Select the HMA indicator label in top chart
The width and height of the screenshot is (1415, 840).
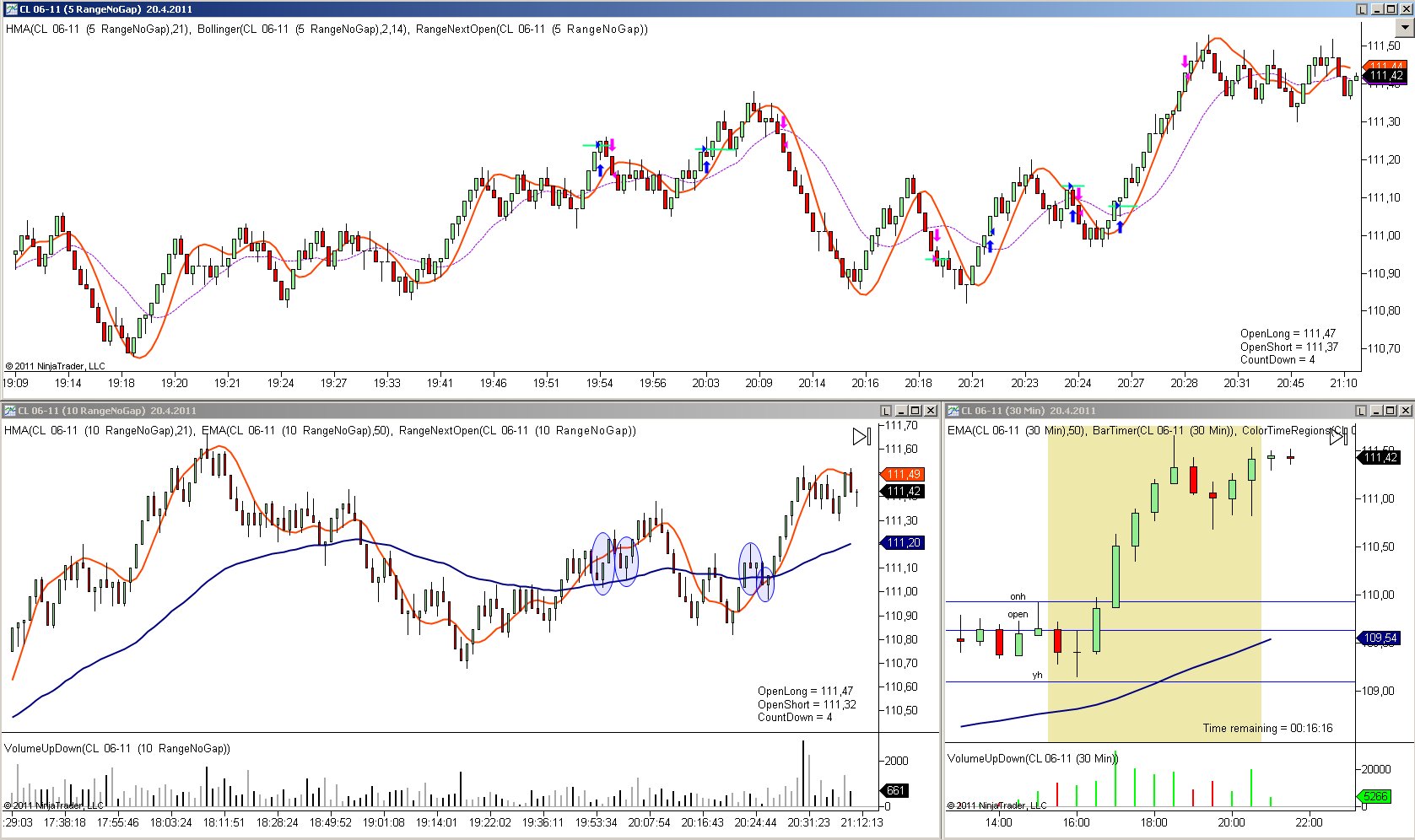(98, 29)
